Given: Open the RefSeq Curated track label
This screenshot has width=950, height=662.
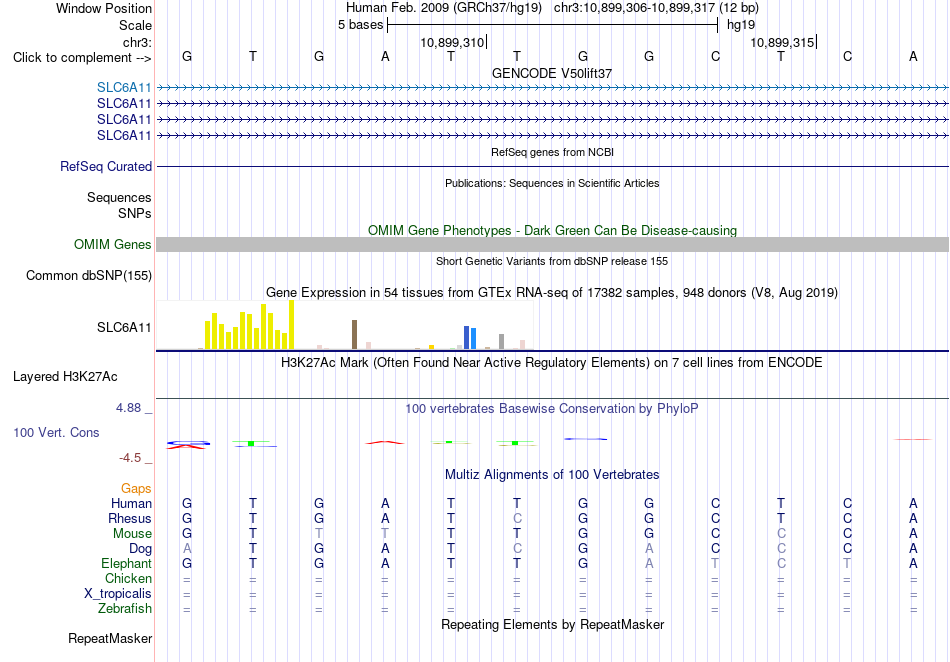Looking at the screenshot, I should (x=106, y=166).
